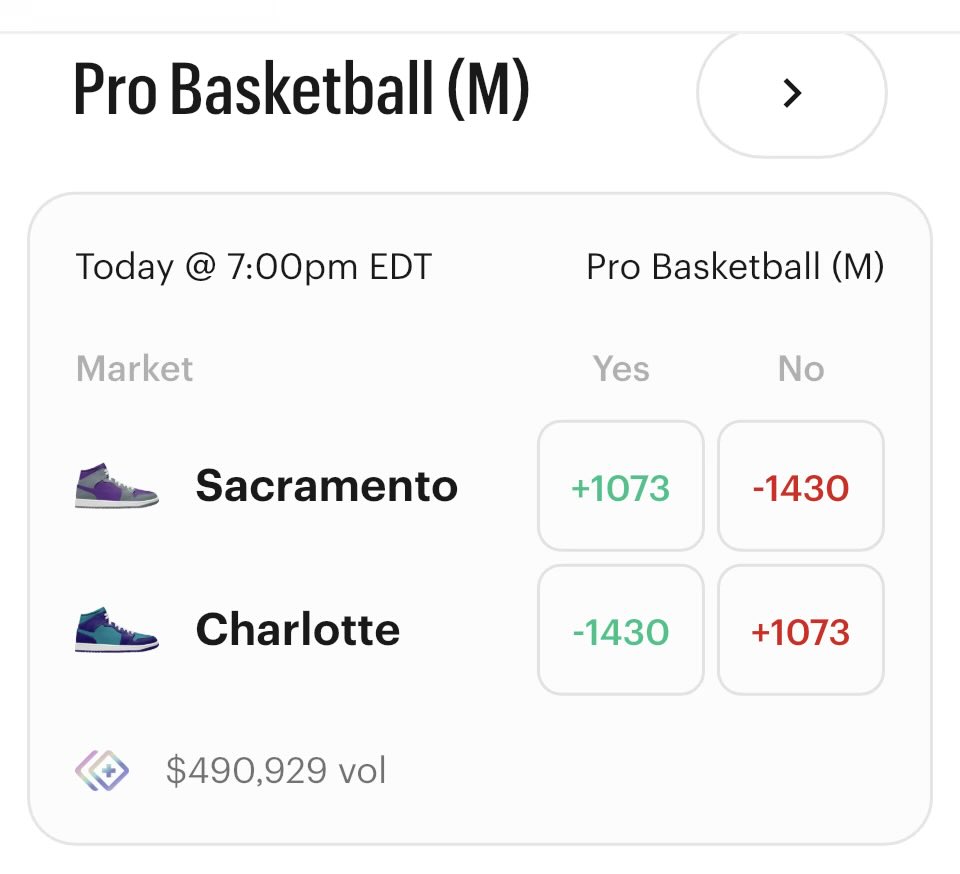Click the No column header
Viewport: 960px width, 874px height.
[x=801, y=369]
